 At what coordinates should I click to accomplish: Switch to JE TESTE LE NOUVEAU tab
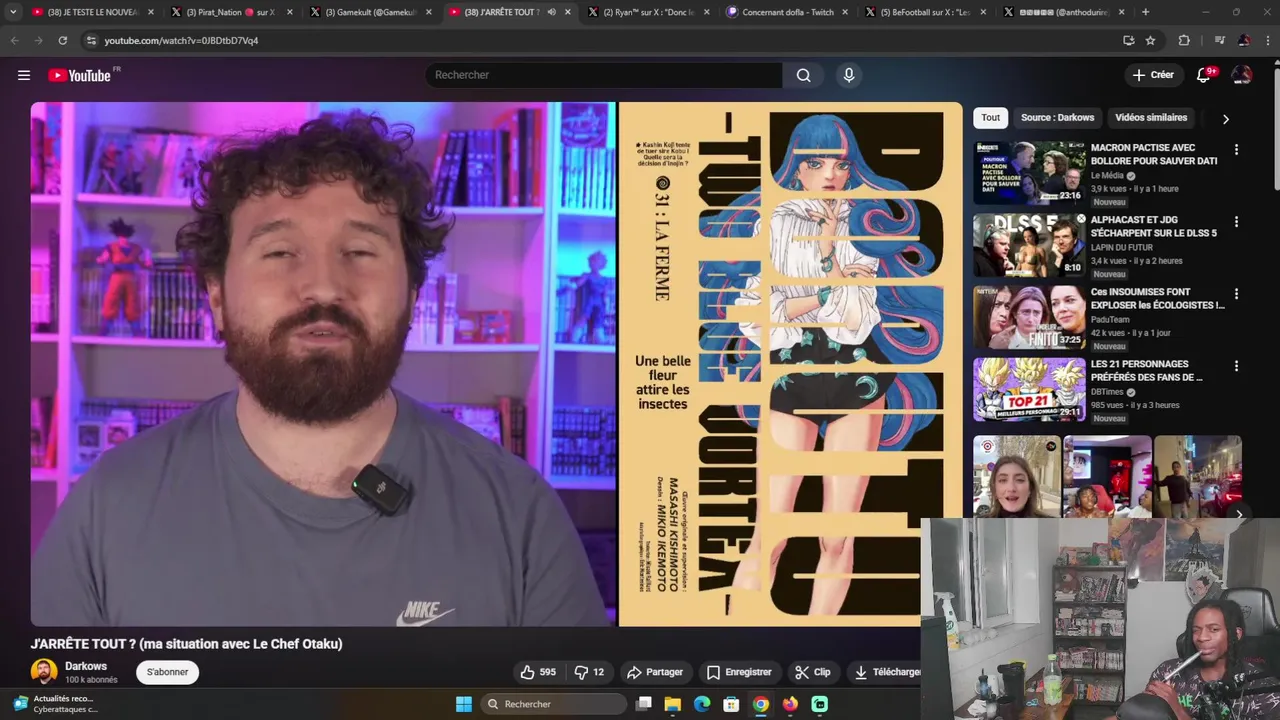point(92,12)
